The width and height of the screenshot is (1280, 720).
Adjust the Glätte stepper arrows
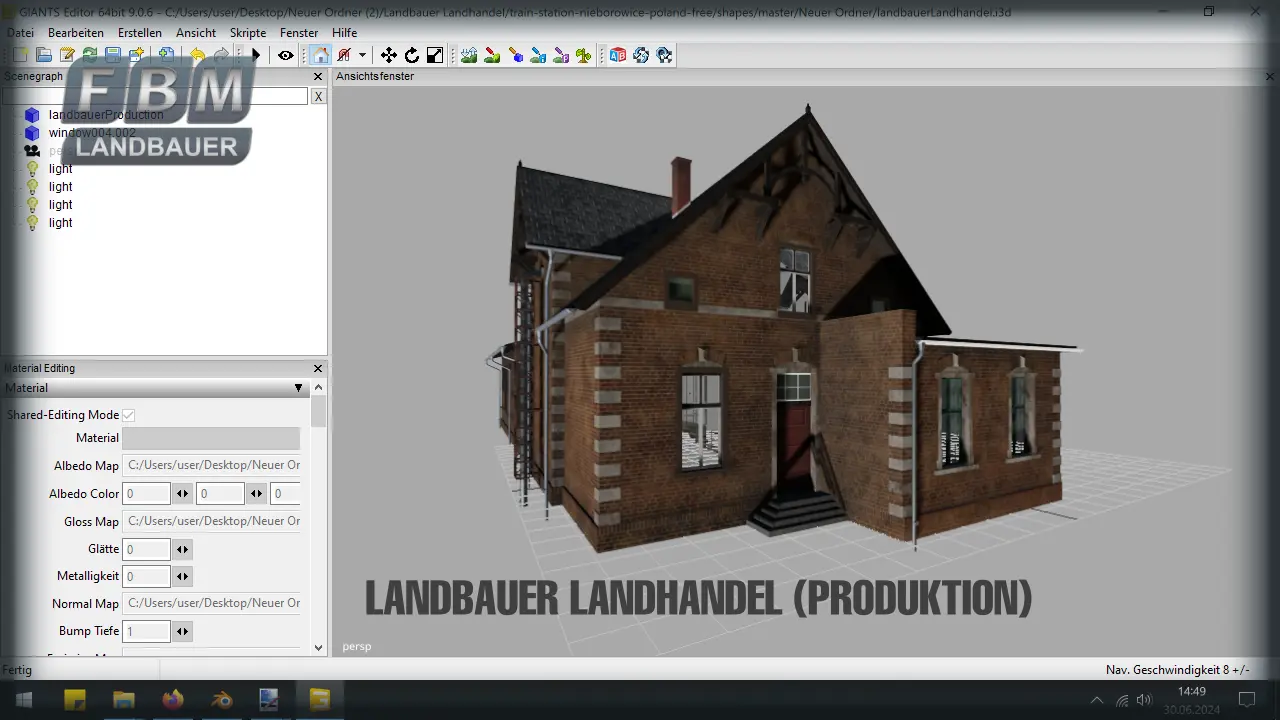182,549
